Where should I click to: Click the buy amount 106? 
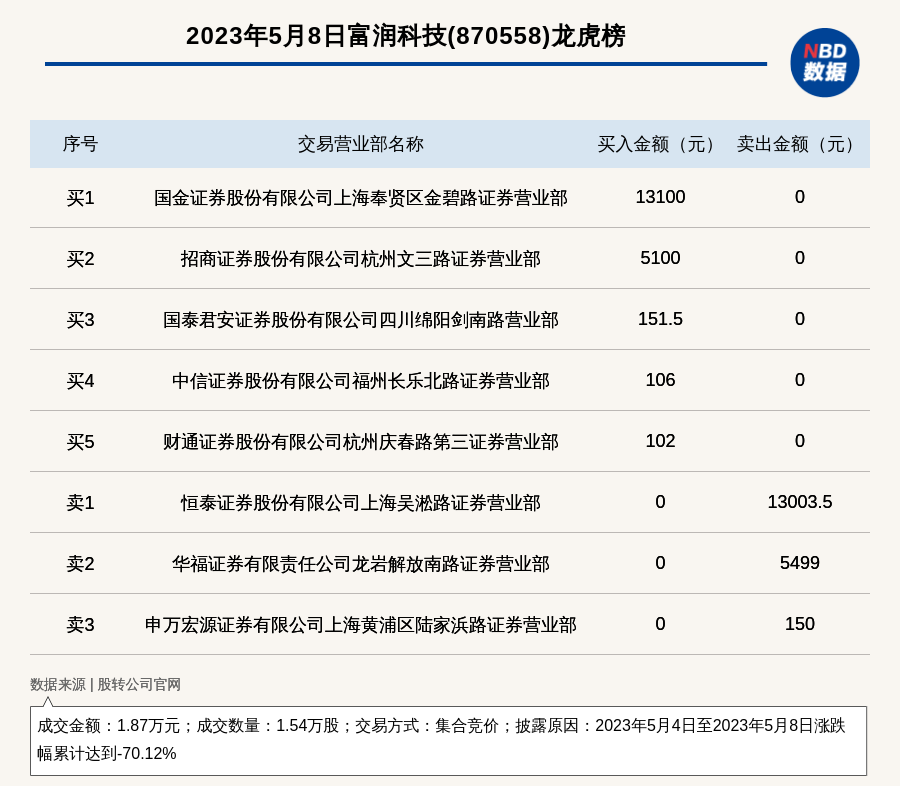coord(660,380)
